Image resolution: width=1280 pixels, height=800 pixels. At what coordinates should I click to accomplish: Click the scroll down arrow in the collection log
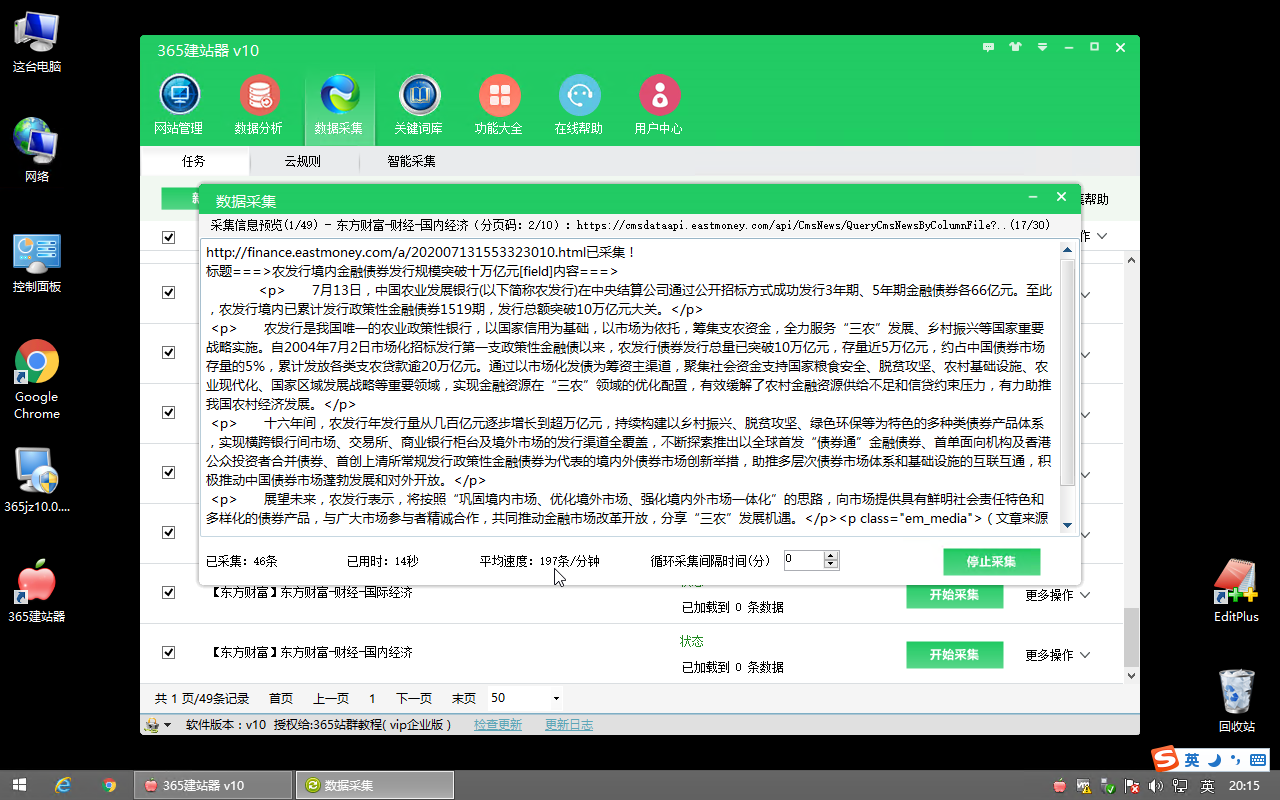(1067, 525)
